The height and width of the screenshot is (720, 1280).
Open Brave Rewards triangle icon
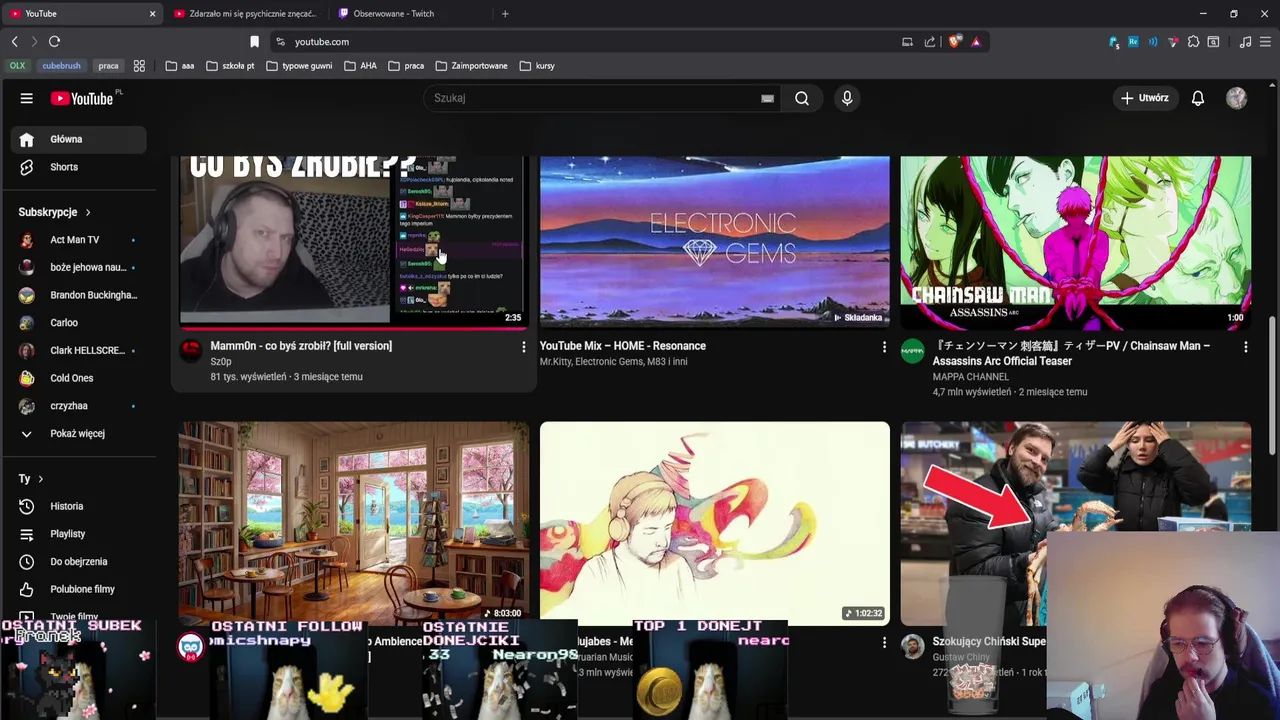(976, 41)
